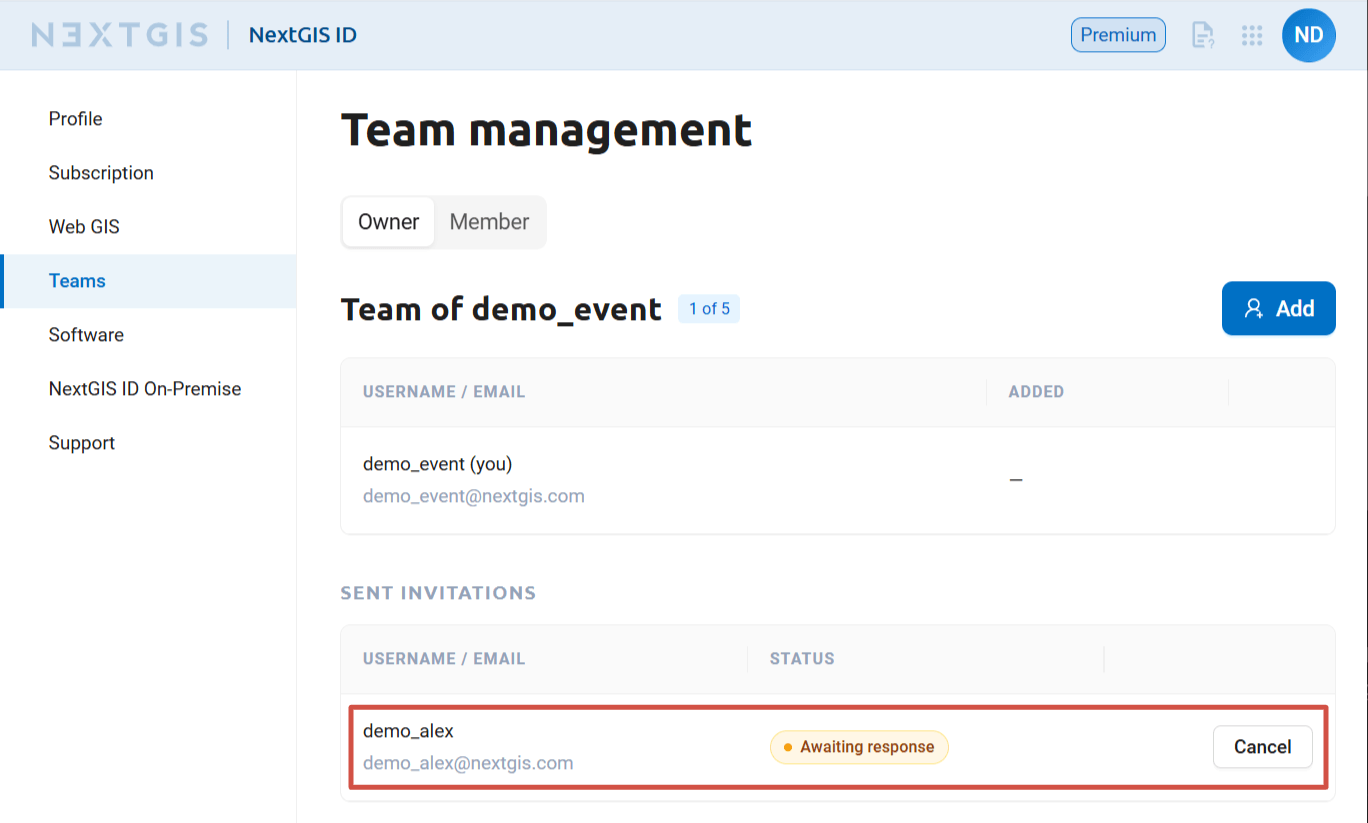Viewport: 1368px width, 823px height.
Task: Click the ADDED column header
Action: 1036,392
